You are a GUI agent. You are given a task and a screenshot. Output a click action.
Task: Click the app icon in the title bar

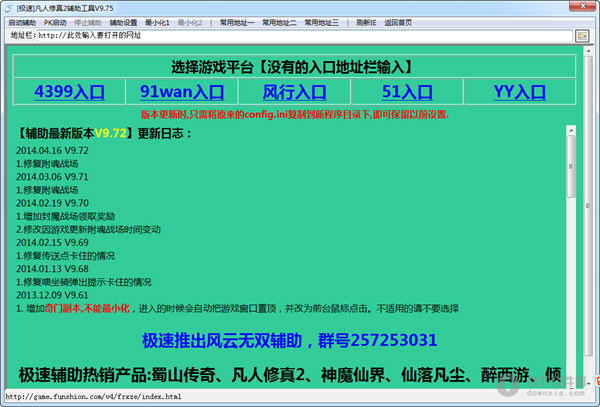tap(8, 8)
